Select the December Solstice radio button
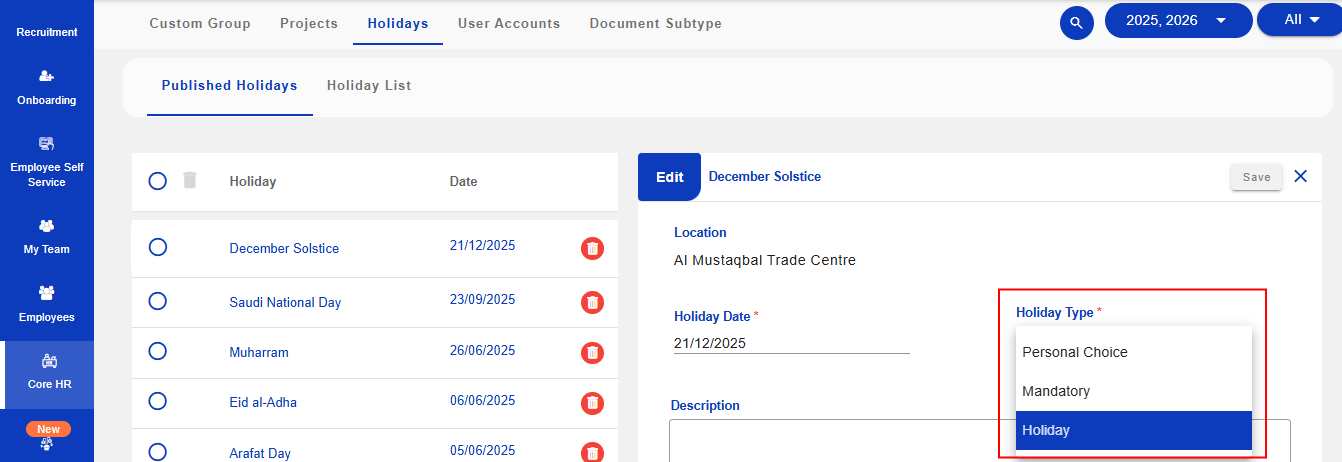1342x462 pixels. 157,248
